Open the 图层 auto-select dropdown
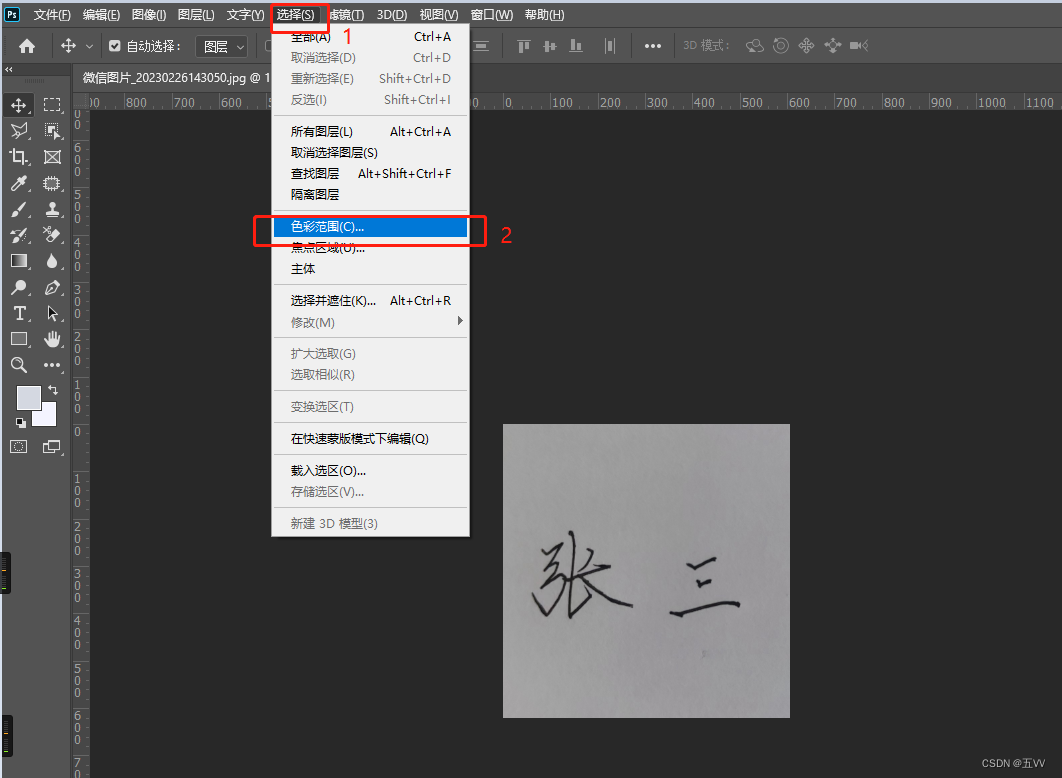This screenshot has height=778, width=1062. pos(221,46)
